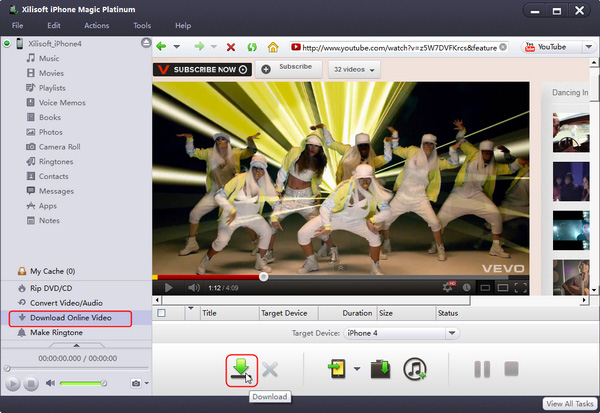Open the Target Device iPhone 4 dropdown
Screen dimensions: 600x413
point(452,333)
